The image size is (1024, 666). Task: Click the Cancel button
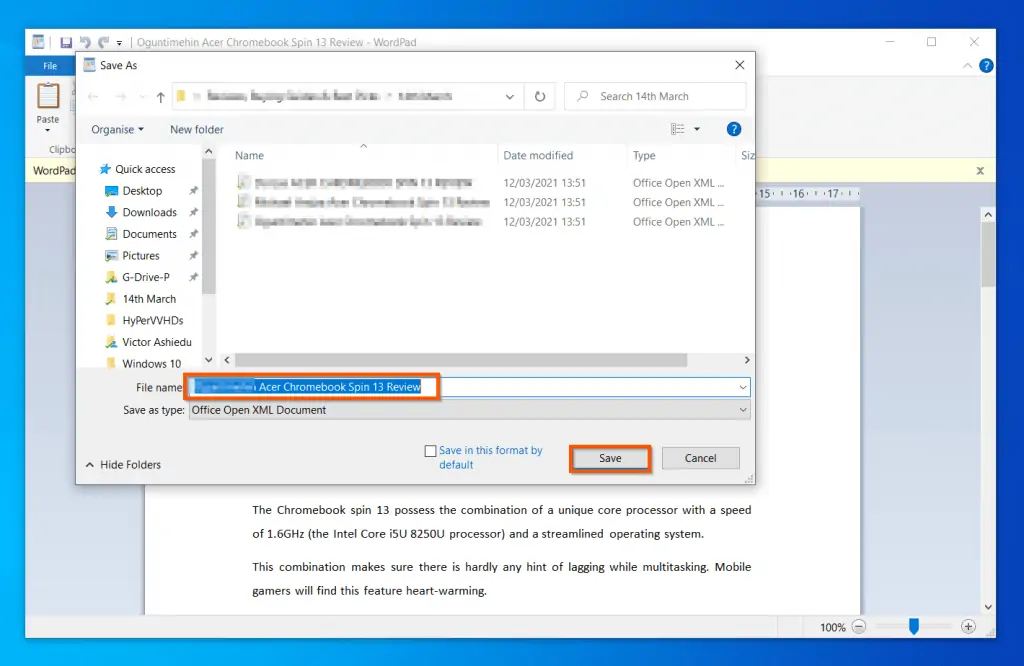tap(700, 458)
